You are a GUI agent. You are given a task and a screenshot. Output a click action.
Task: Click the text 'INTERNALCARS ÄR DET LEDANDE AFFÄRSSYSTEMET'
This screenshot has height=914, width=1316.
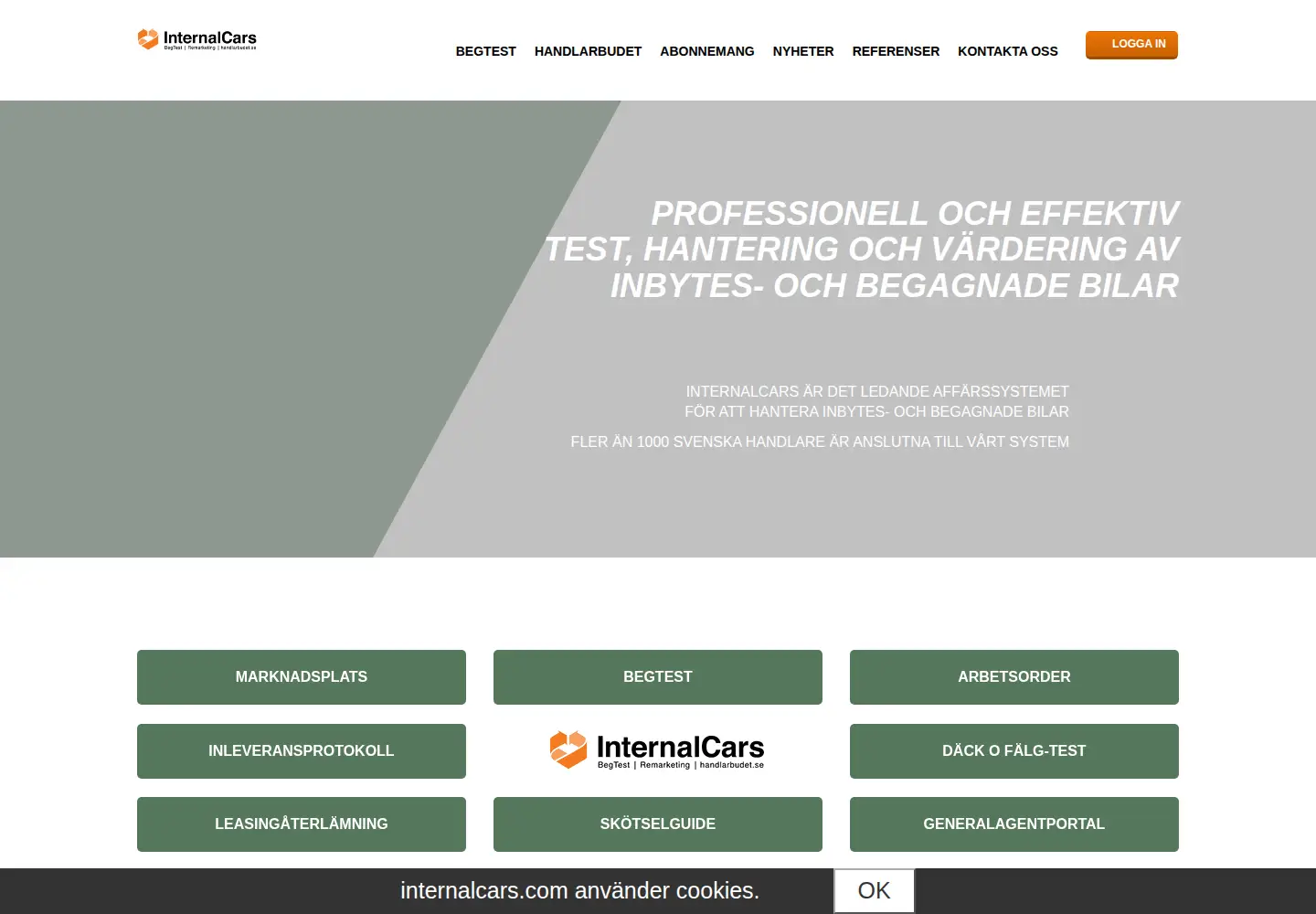877,392
